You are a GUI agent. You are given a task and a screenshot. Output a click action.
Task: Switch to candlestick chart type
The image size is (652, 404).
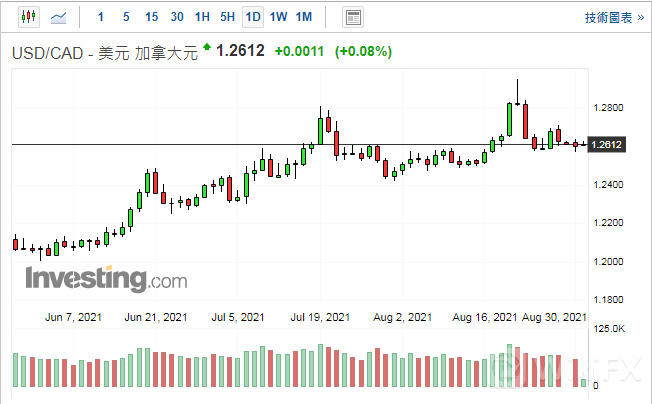click(28, 17)
